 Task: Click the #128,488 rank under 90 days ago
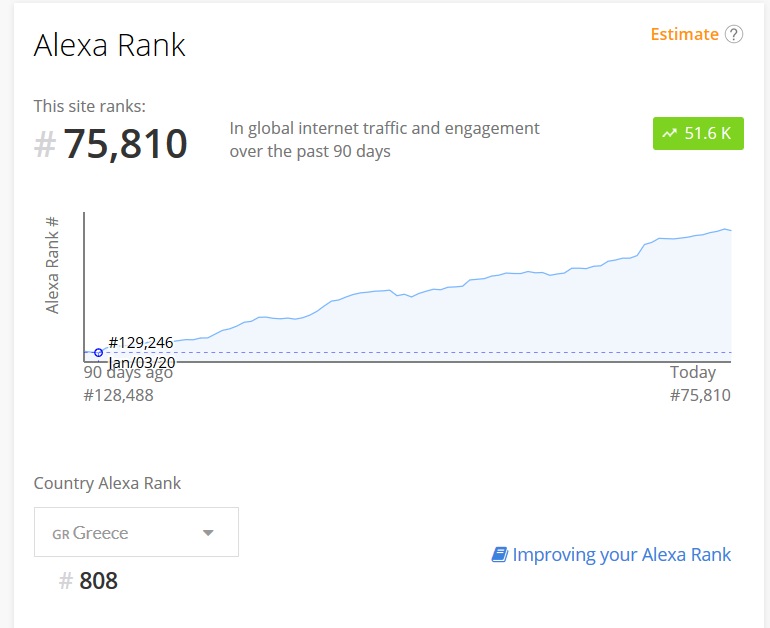pyautogui.click(x=118, y=395)
